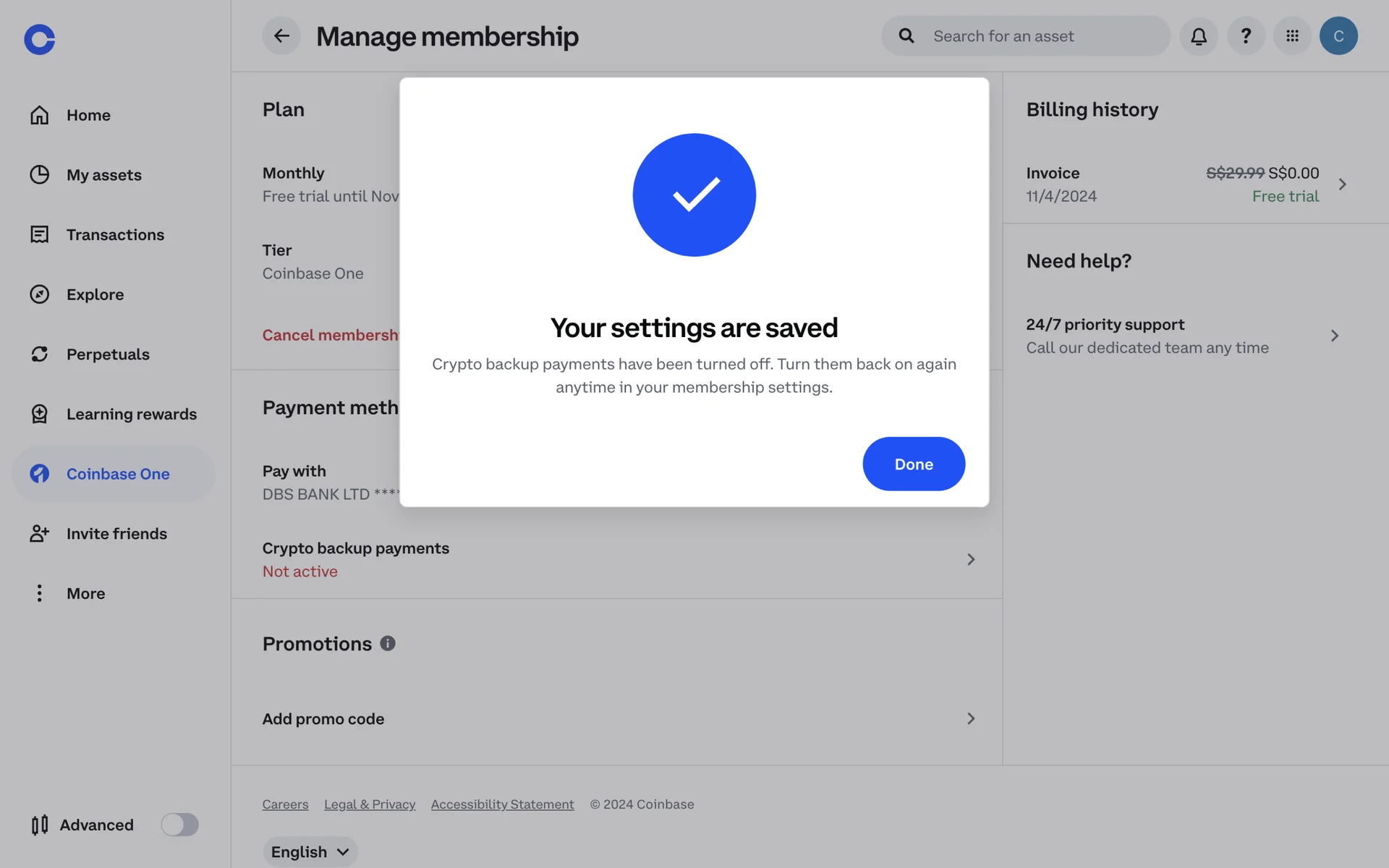
Task: Expand the Crypto backup payments row
Action: pyautogui.click(x=971, y=559)
